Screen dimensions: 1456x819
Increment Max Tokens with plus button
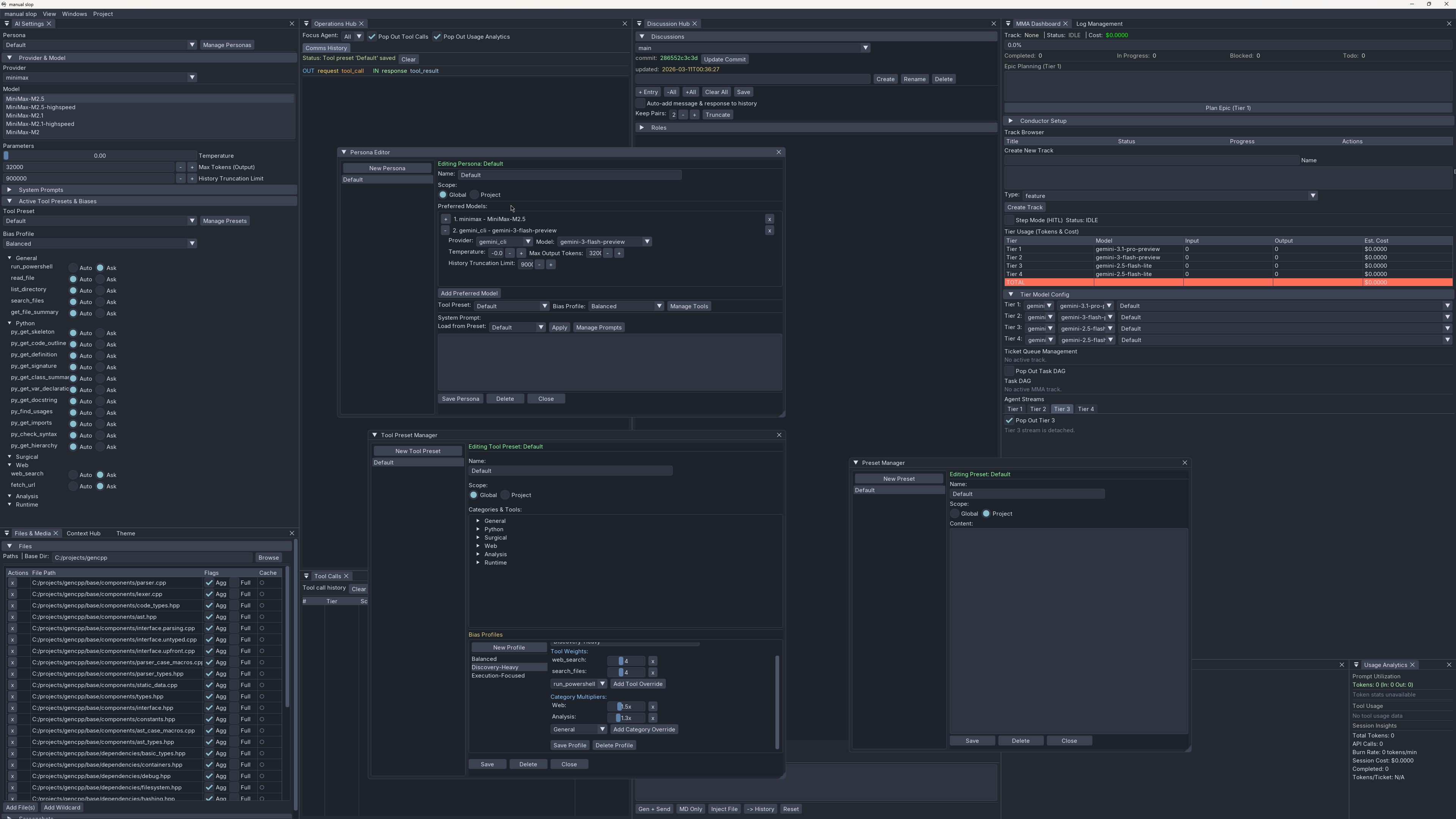192,167
